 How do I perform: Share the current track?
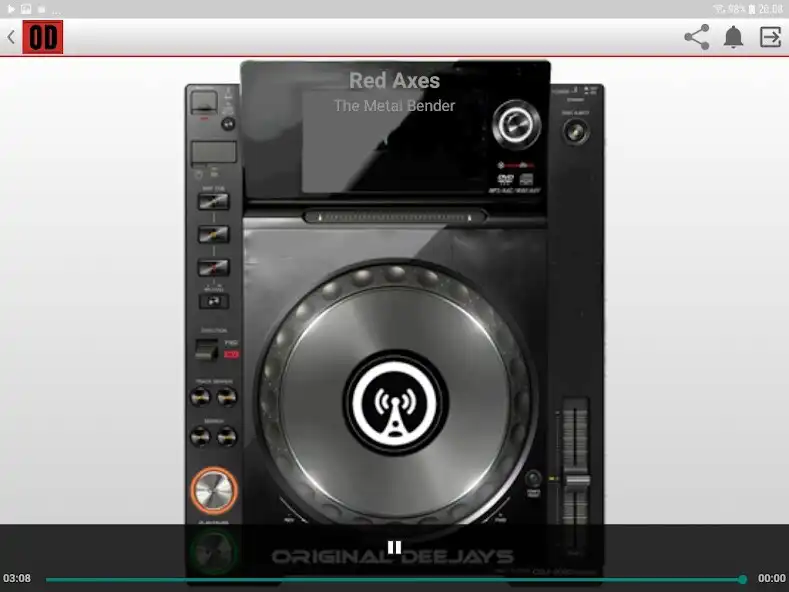[x=697, y=37]
